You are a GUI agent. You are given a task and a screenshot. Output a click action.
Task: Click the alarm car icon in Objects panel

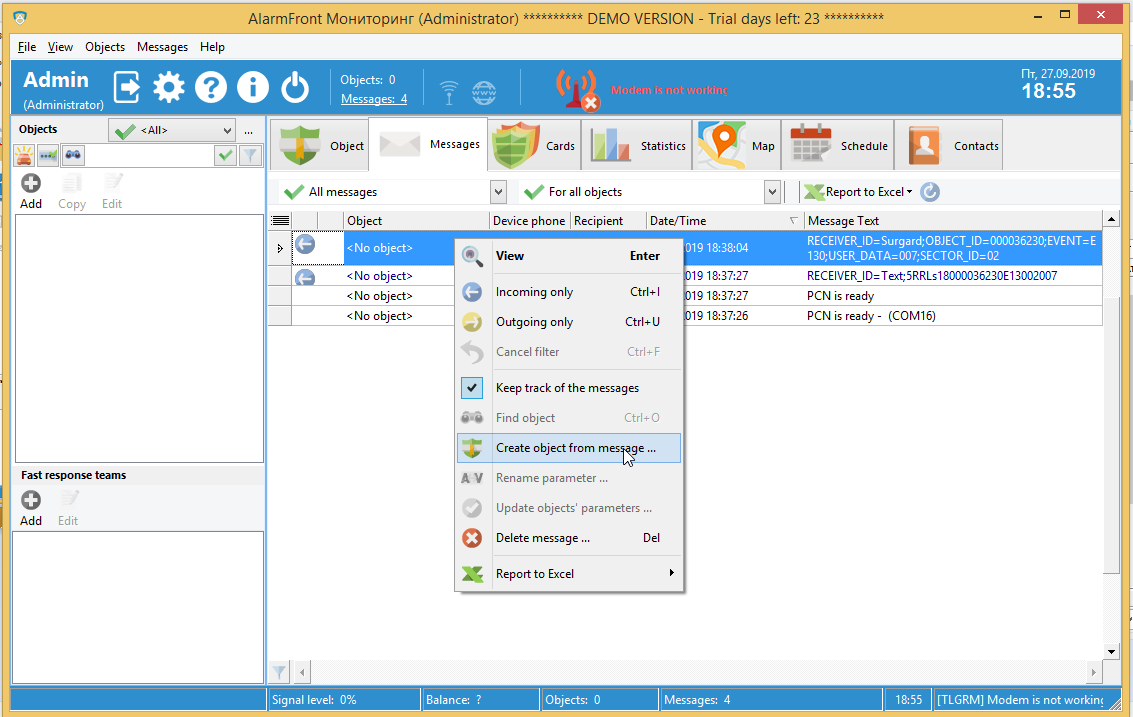(x=25, y=155)
